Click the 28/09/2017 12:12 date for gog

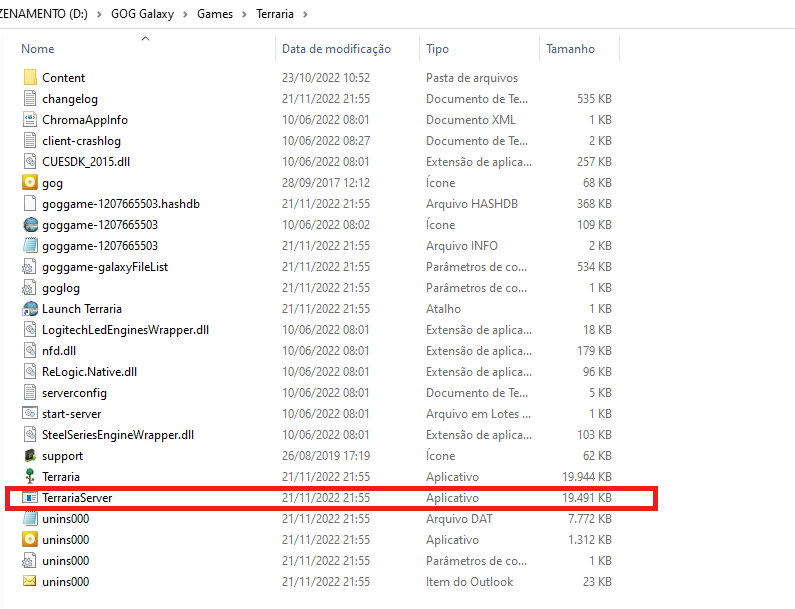pyautogui.click(x=326, y=183)
